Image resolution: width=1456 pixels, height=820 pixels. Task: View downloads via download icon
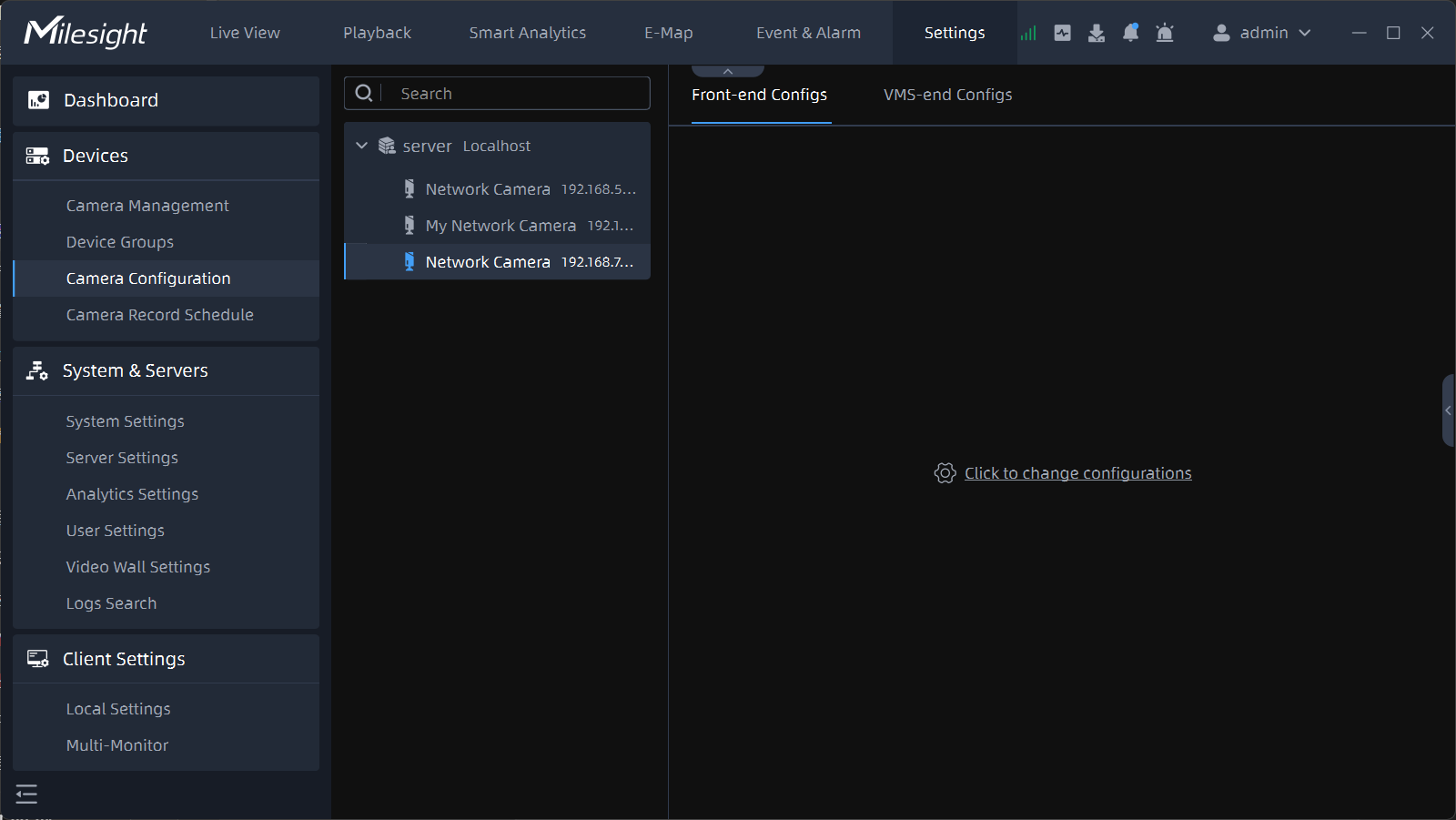pos(1097,33)
